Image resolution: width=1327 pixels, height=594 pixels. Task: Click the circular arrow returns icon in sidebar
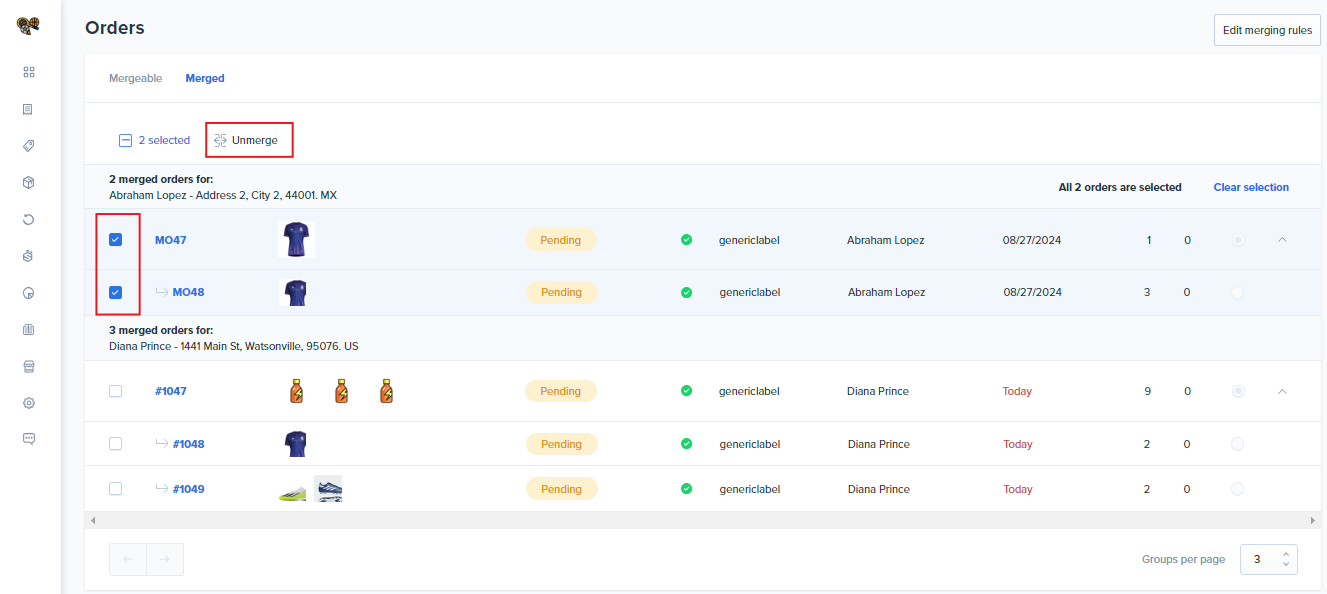click(x=29, y=219)
